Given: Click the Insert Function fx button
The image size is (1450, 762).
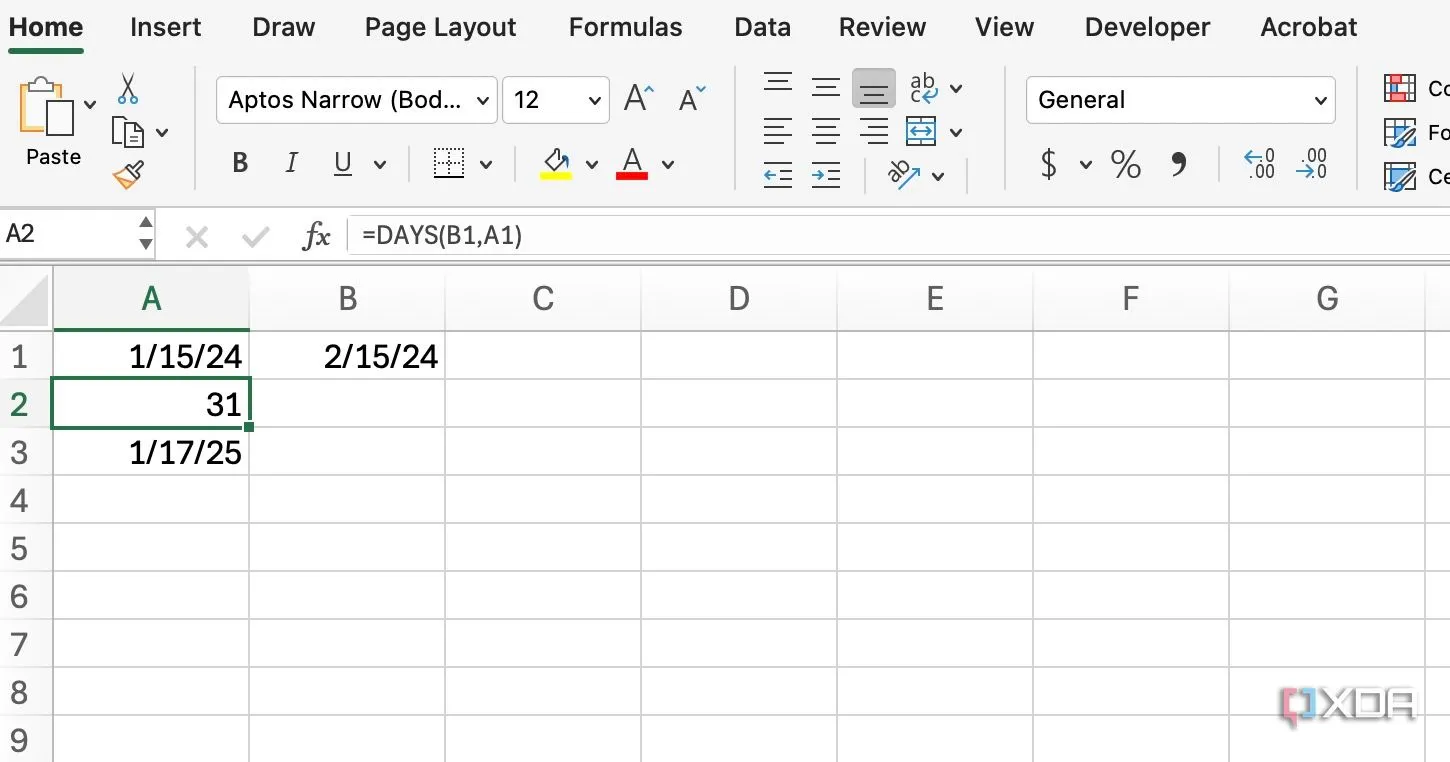Looking at the screenshot, I should tap(316, 236).
